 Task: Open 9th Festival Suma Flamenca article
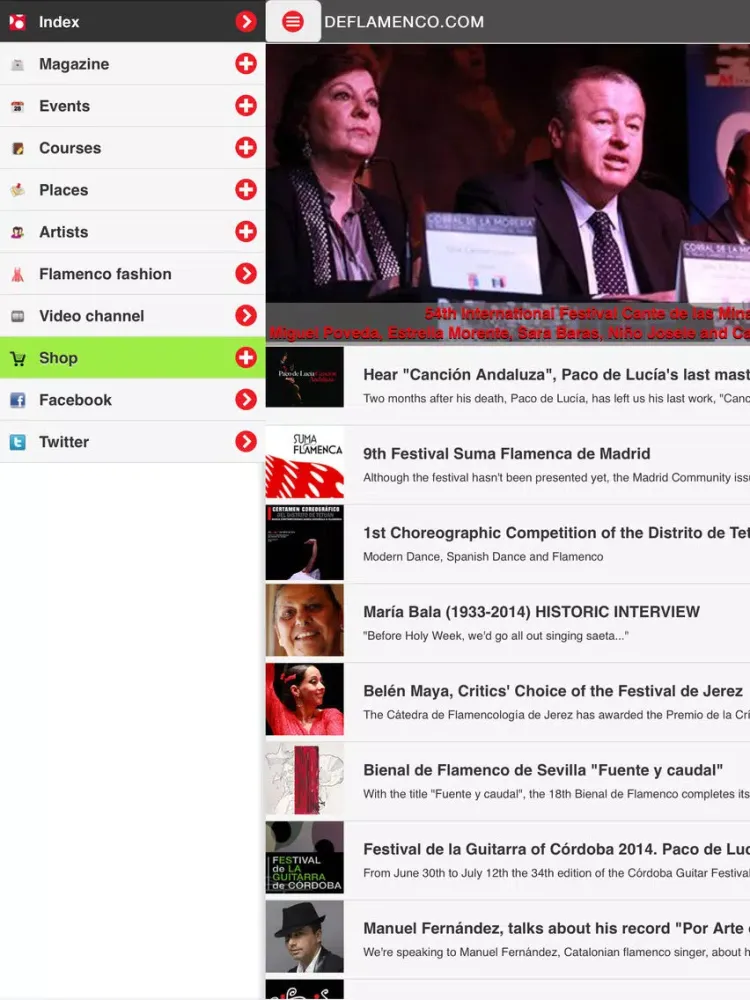(508, 464)
